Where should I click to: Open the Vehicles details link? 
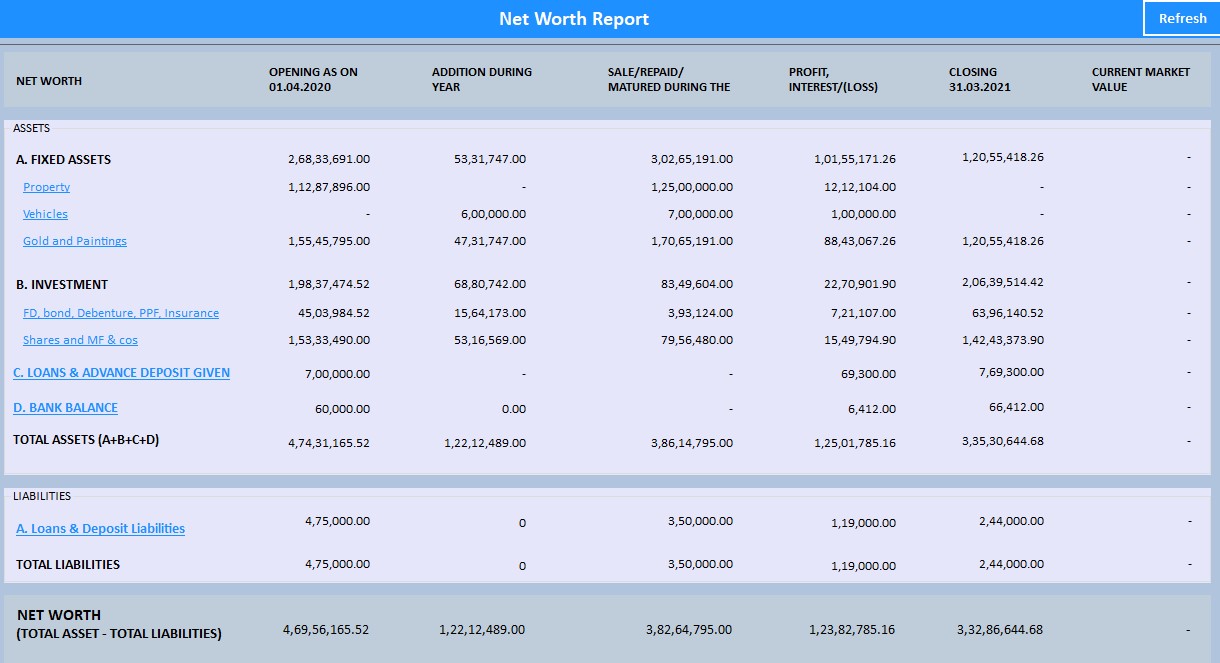point(45,214)
